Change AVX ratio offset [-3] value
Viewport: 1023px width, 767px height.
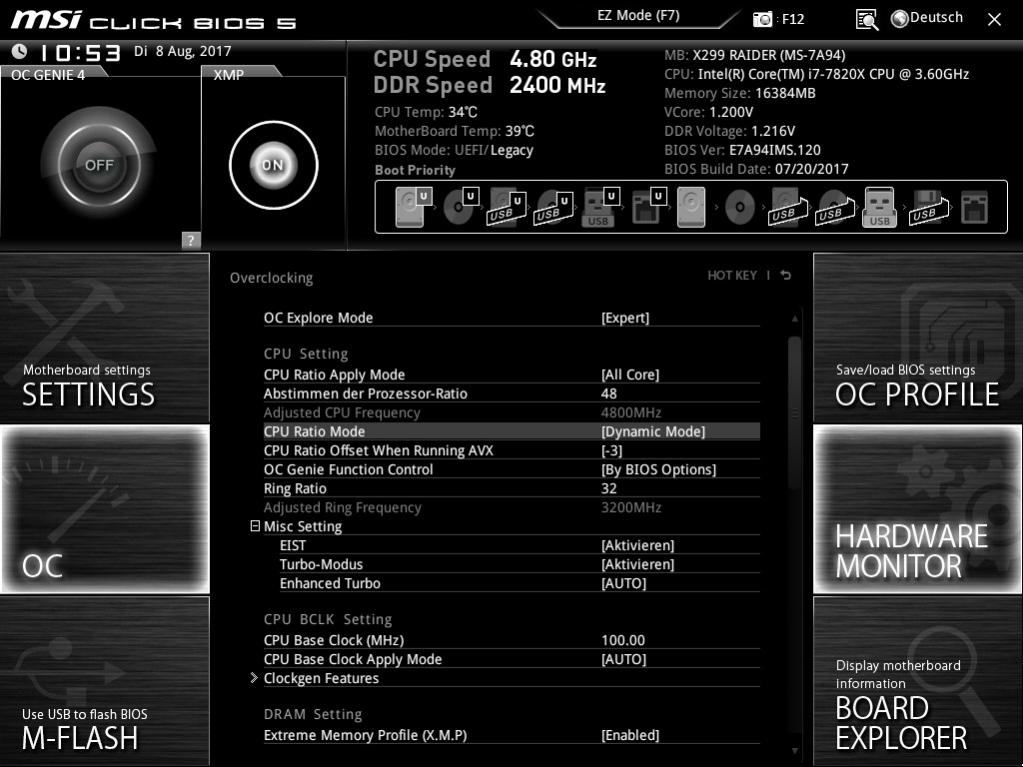(612, 450)
